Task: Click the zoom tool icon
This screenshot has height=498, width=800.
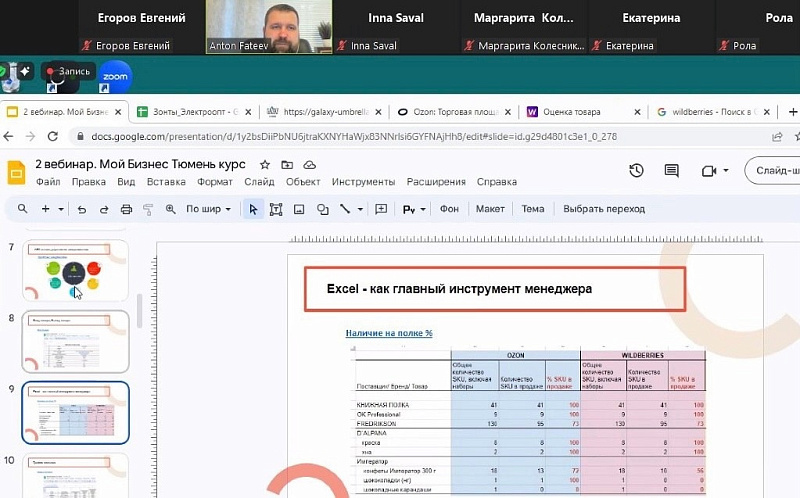Action: pyautogui.click(x=170, y=209)
